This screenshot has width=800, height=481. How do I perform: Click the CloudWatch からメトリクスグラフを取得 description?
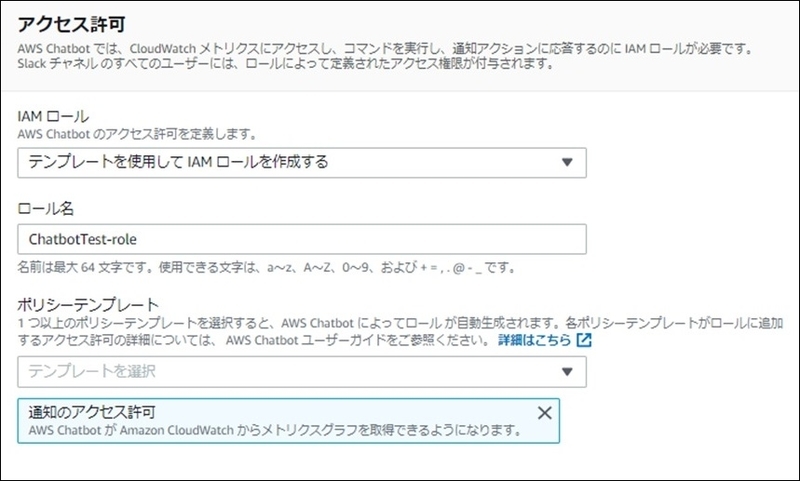(x=275, y=430)
